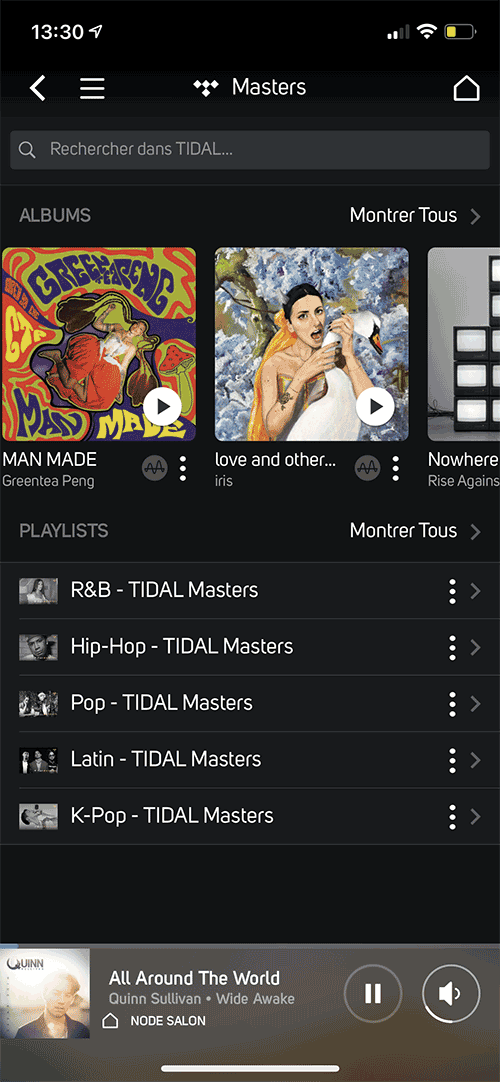Image resolution: width=500 pixels, height=1082 pixels.
Task: Open options for iris album
Action: click(395, 469)
